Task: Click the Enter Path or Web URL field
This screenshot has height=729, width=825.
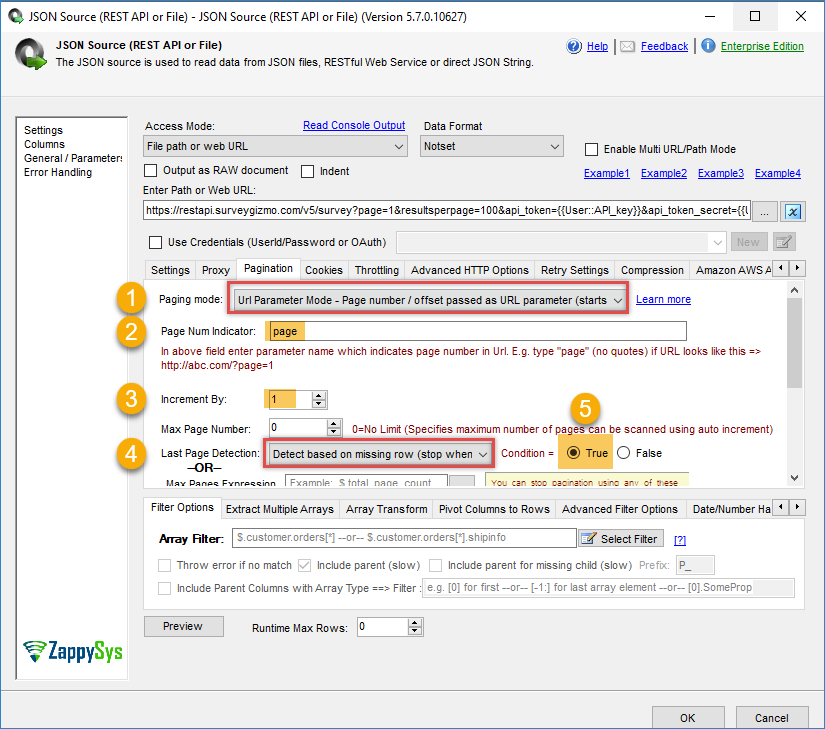Action: [447, 210]
